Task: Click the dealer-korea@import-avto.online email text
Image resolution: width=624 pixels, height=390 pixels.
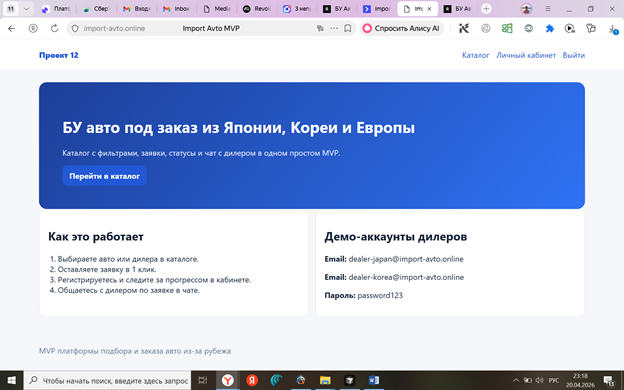Action: 406,277
